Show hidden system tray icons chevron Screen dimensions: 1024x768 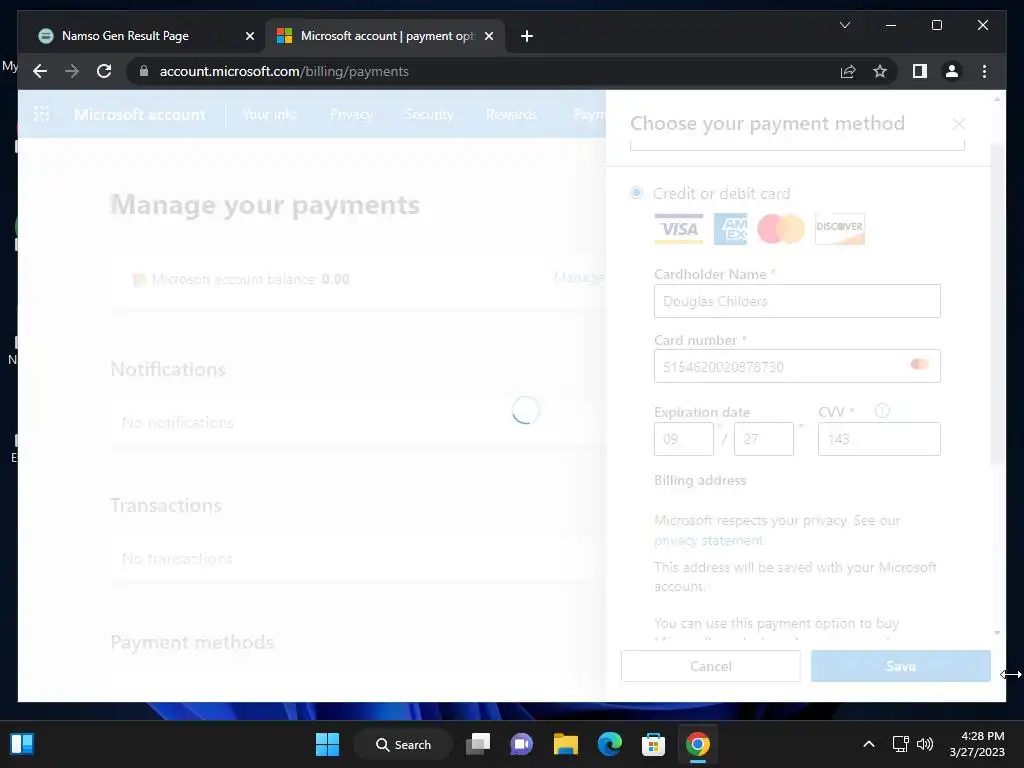pos(869,744)
